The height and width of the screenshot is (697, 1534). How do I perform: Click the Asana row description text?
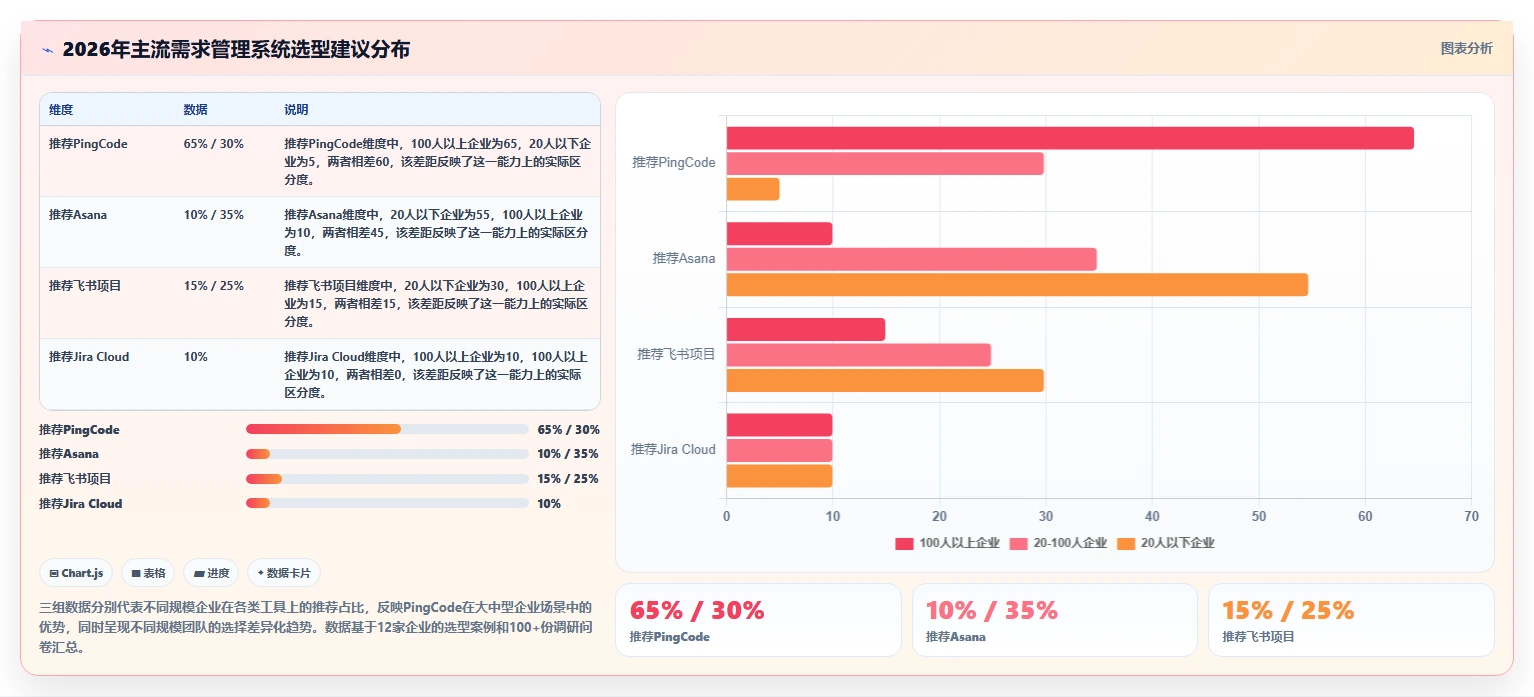(x=437, y=233)
